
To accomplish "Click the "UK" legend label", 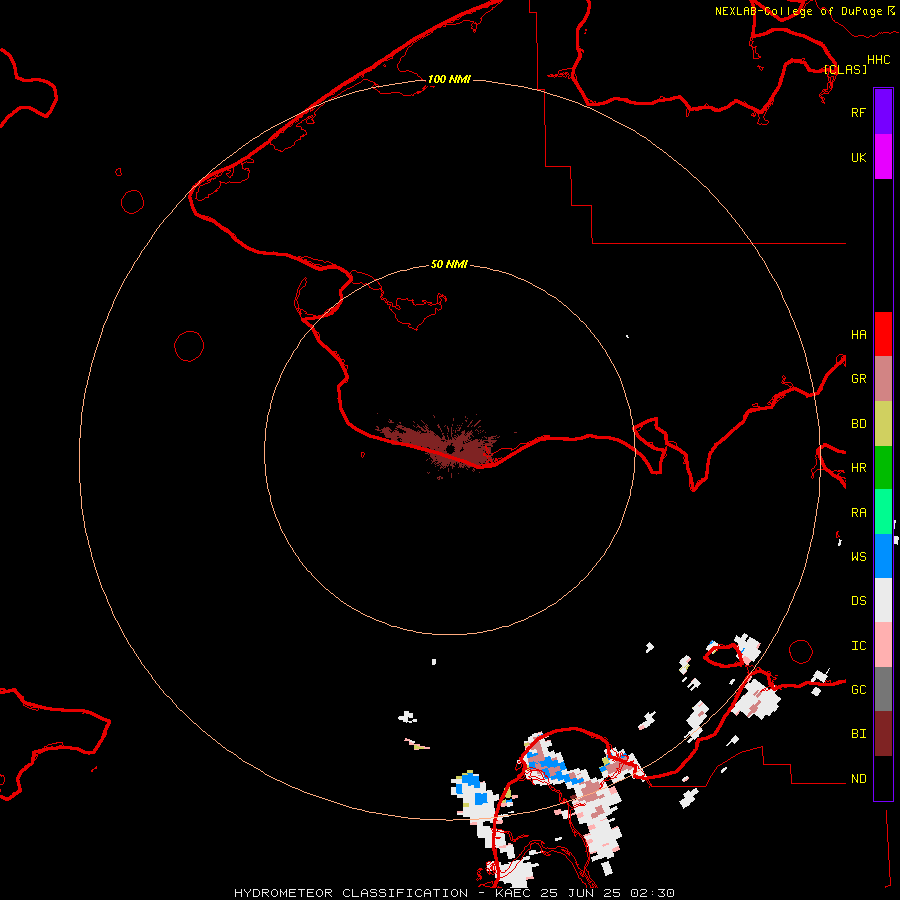I will (859, 157).
